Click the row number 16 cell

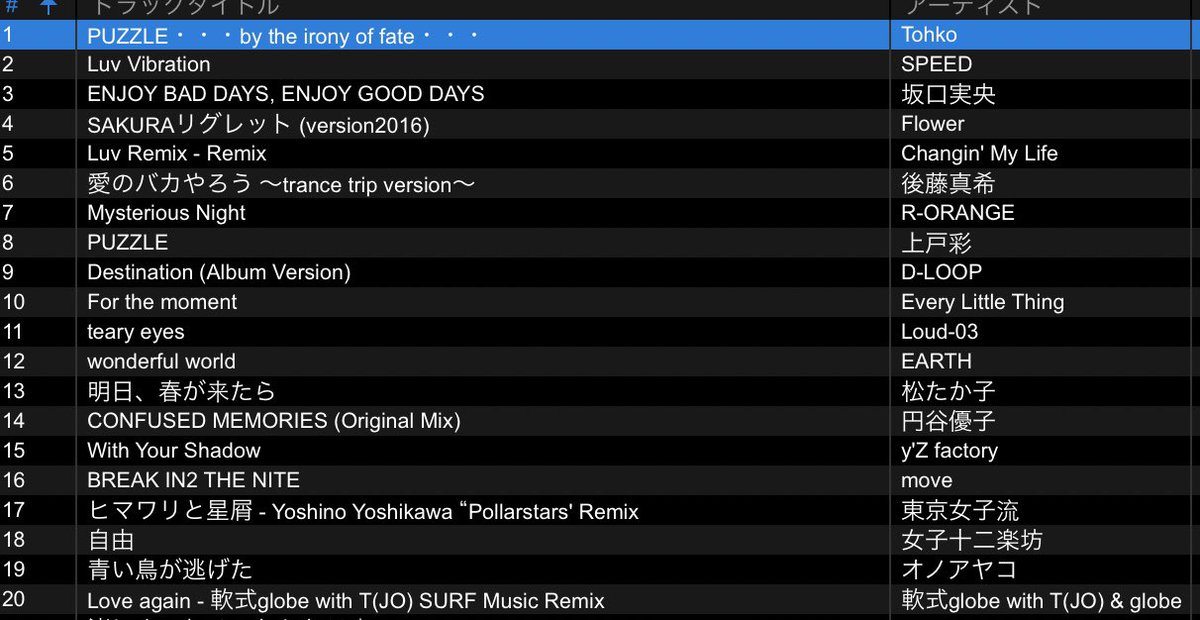(13, 480)
